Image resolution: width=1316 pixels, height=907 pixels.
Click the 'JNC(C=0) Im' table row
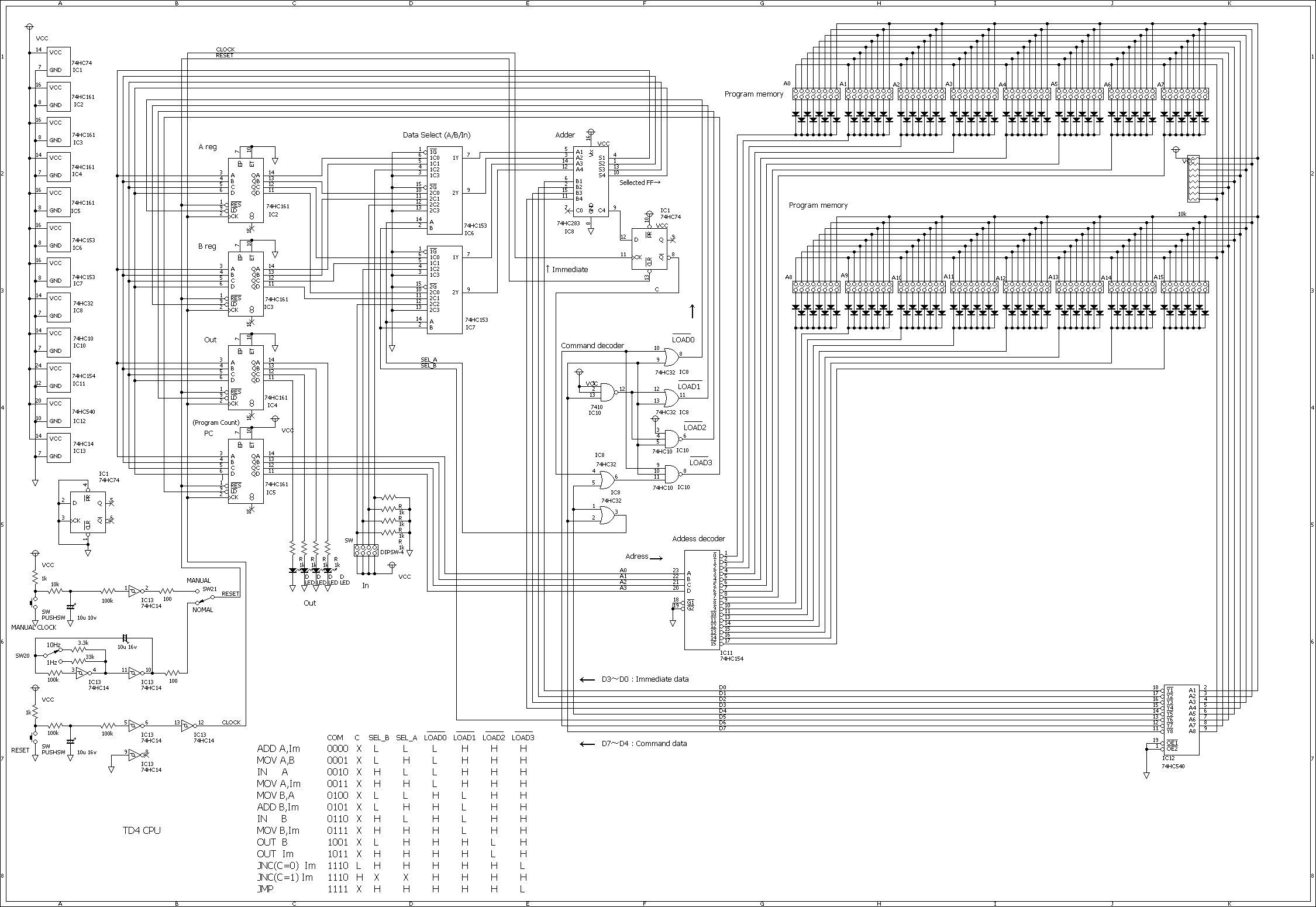(x=392, y=865)
